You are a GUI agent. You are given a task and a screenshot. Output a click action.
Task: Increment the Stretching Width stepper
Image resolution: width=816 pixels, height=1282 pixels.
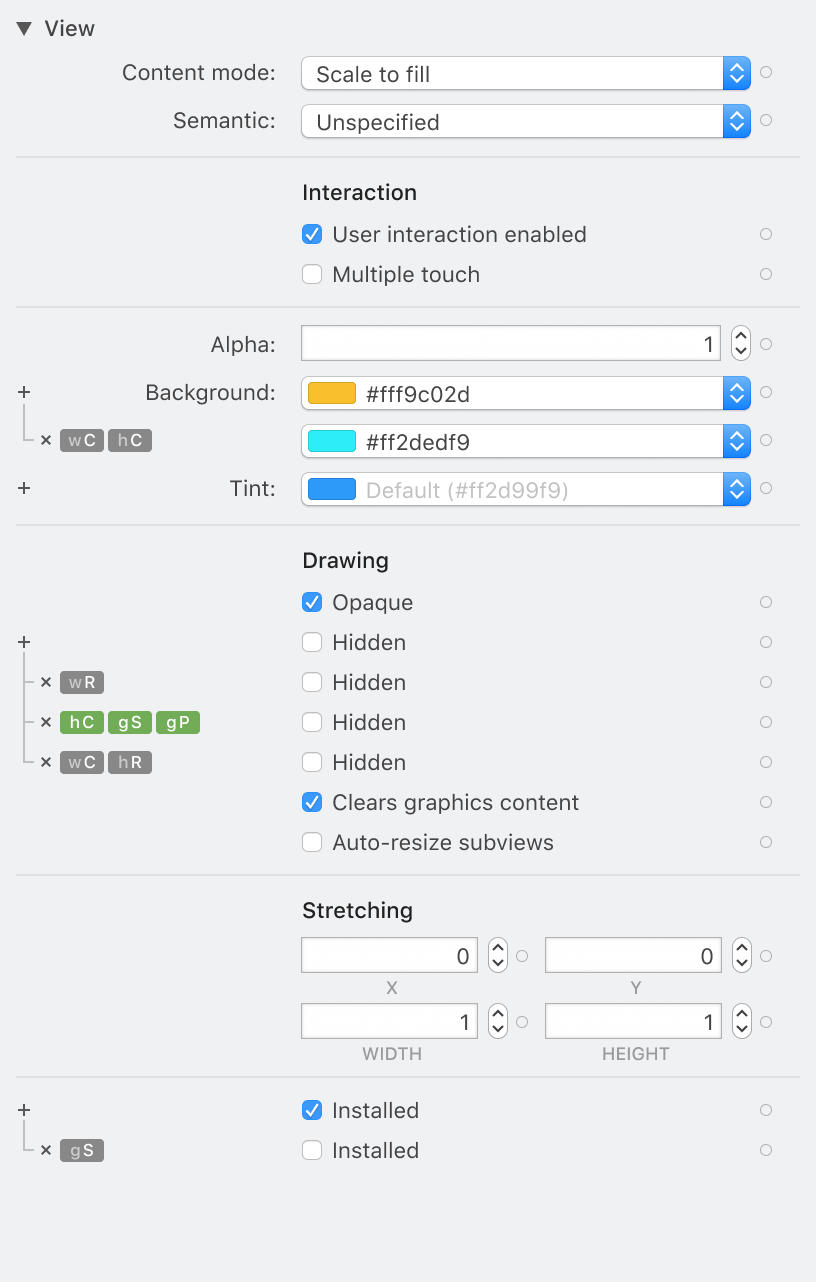coord(497,1014)
